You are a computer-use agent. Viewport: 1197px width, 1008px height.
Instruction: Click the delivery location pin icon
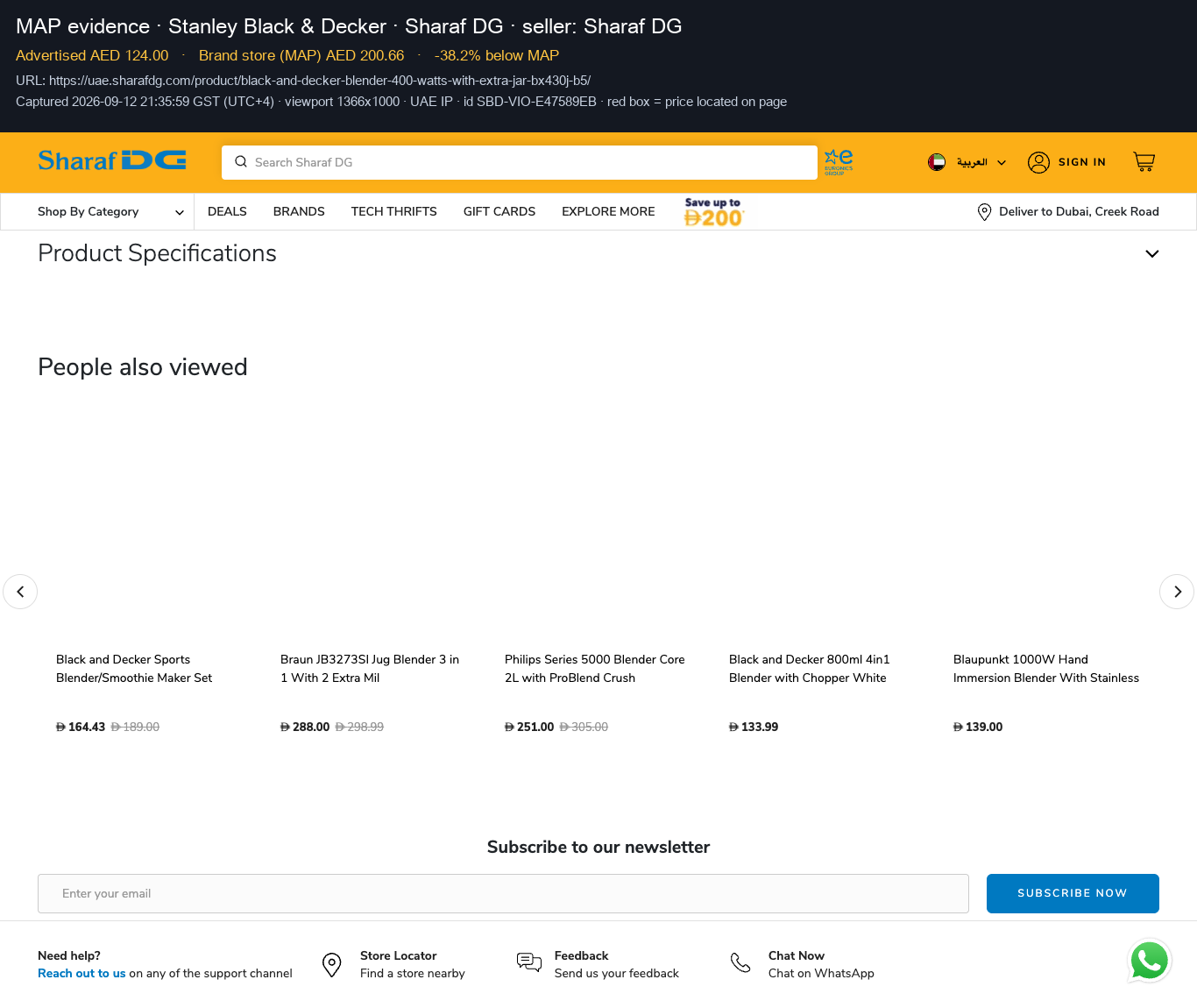(x=984, y=212)
